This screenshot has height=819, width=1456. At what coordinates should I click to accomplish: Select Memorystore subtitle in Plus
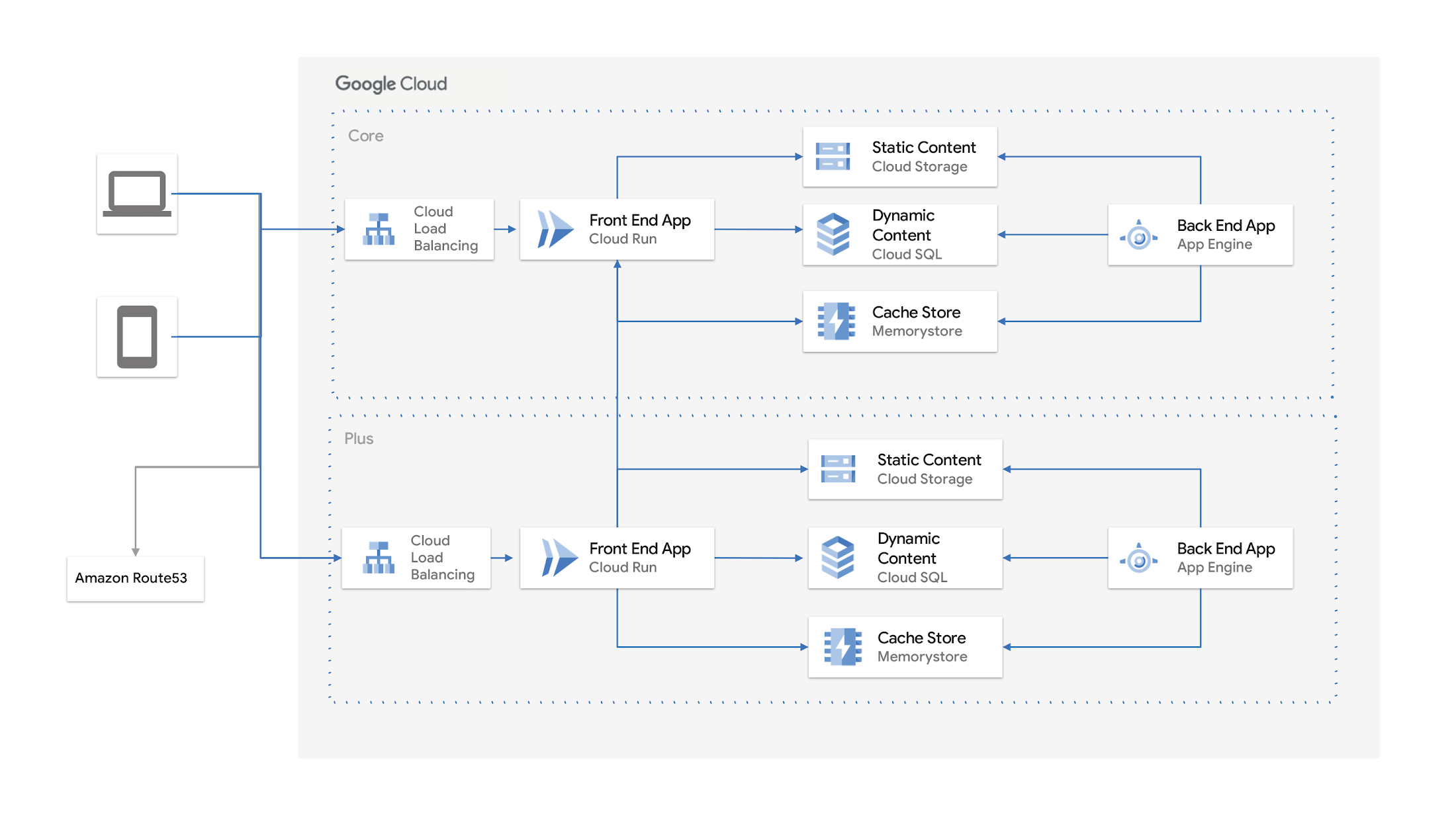click(922, 657)
